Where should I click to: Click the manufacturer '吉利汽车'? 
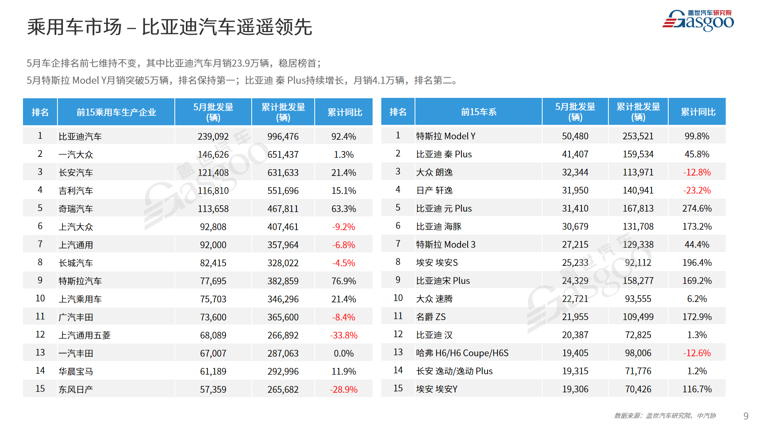point(76,191)
